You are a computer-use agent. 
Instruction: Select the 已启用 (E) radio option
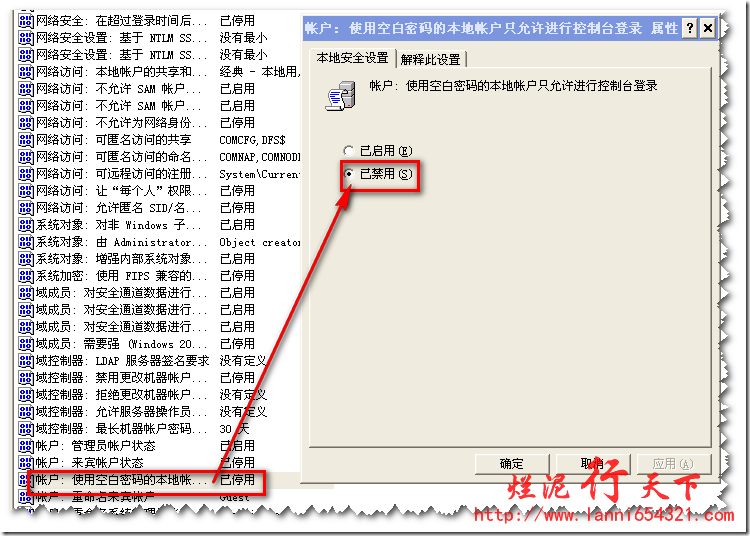[x=349, y=151]
